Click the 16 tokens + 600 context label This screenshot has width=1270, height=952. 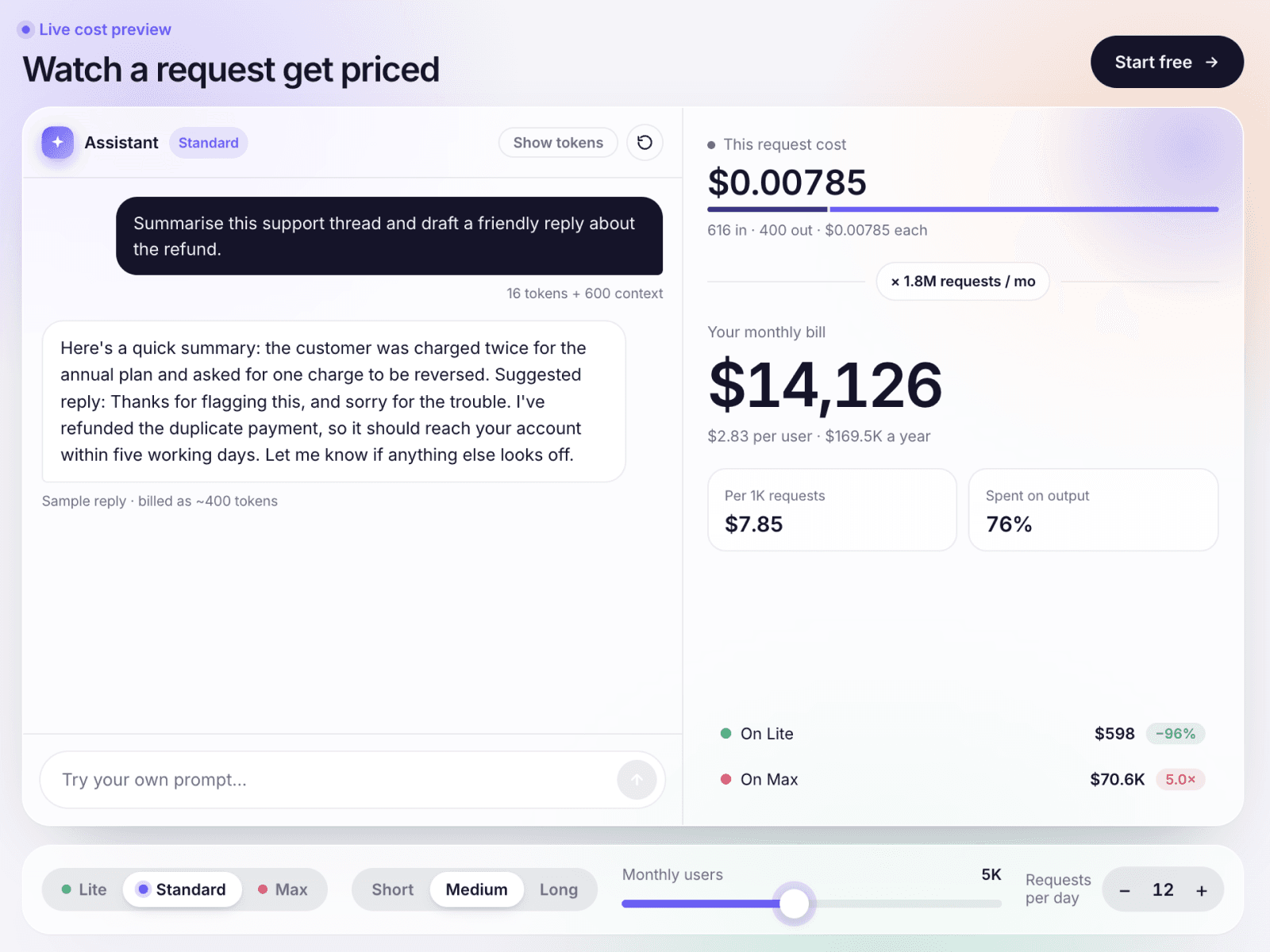click(585, 294)
